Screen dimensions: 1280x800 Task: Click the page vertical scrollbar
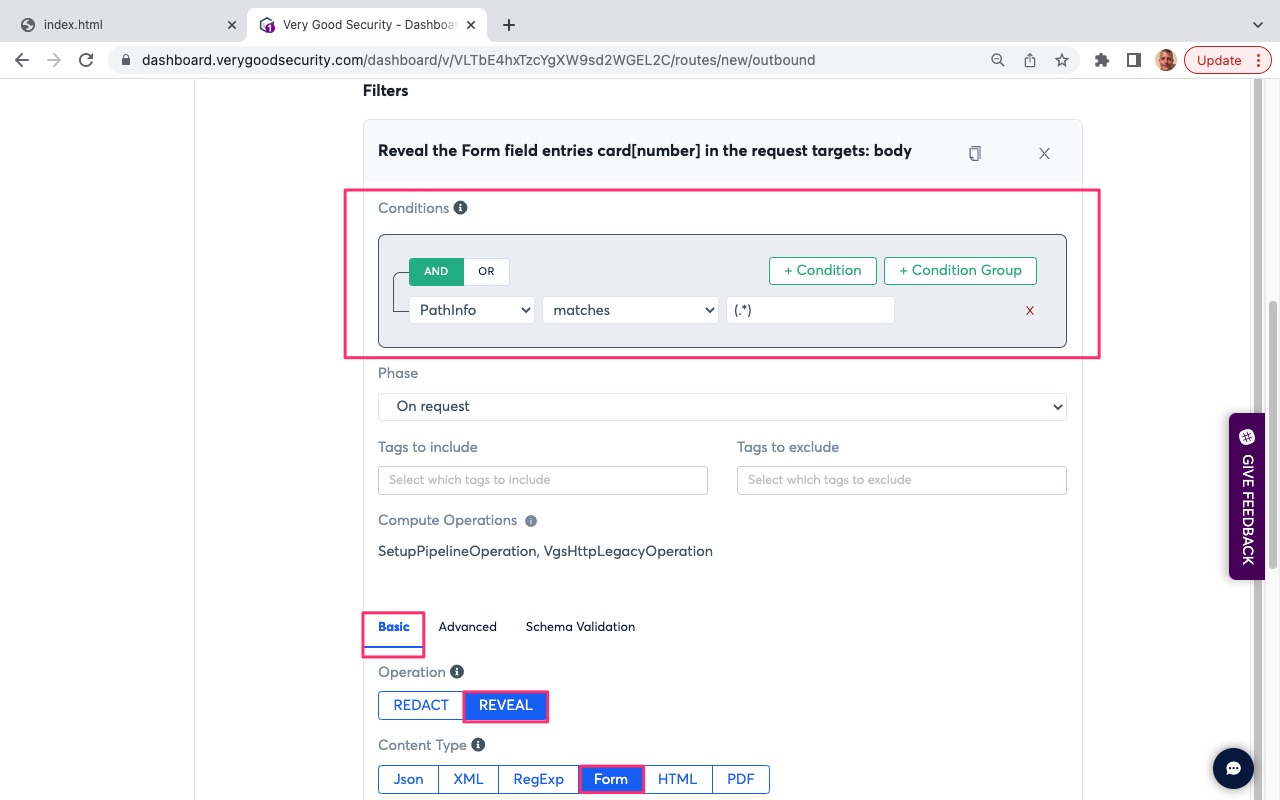coord(1273,436)
